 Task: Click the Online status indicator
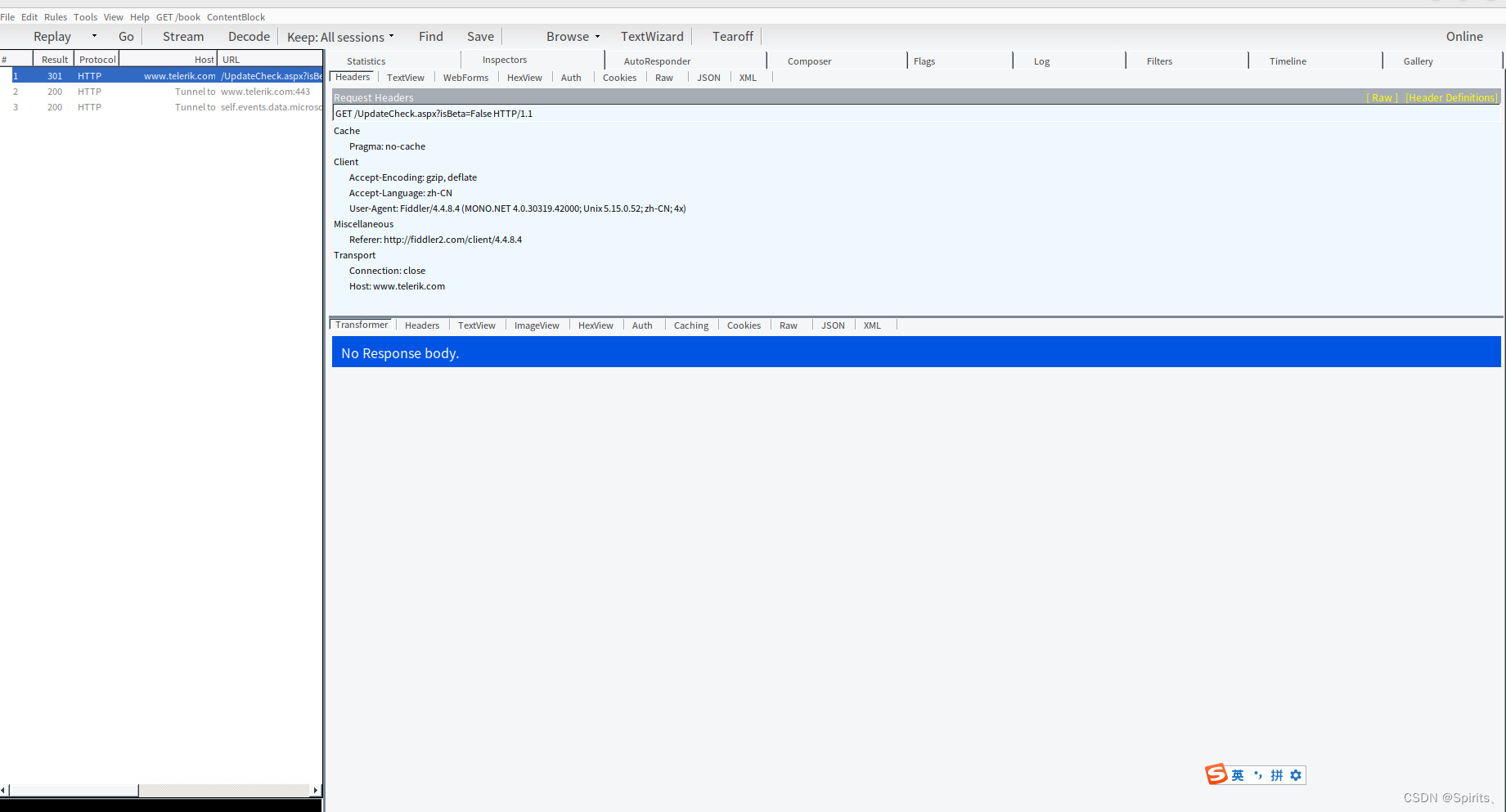[x=1464, y=37]
